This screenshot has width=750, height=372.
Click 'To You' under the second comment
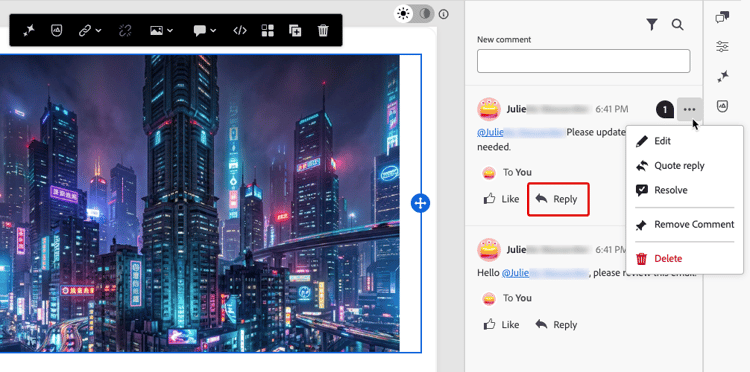tap(517, 298)
